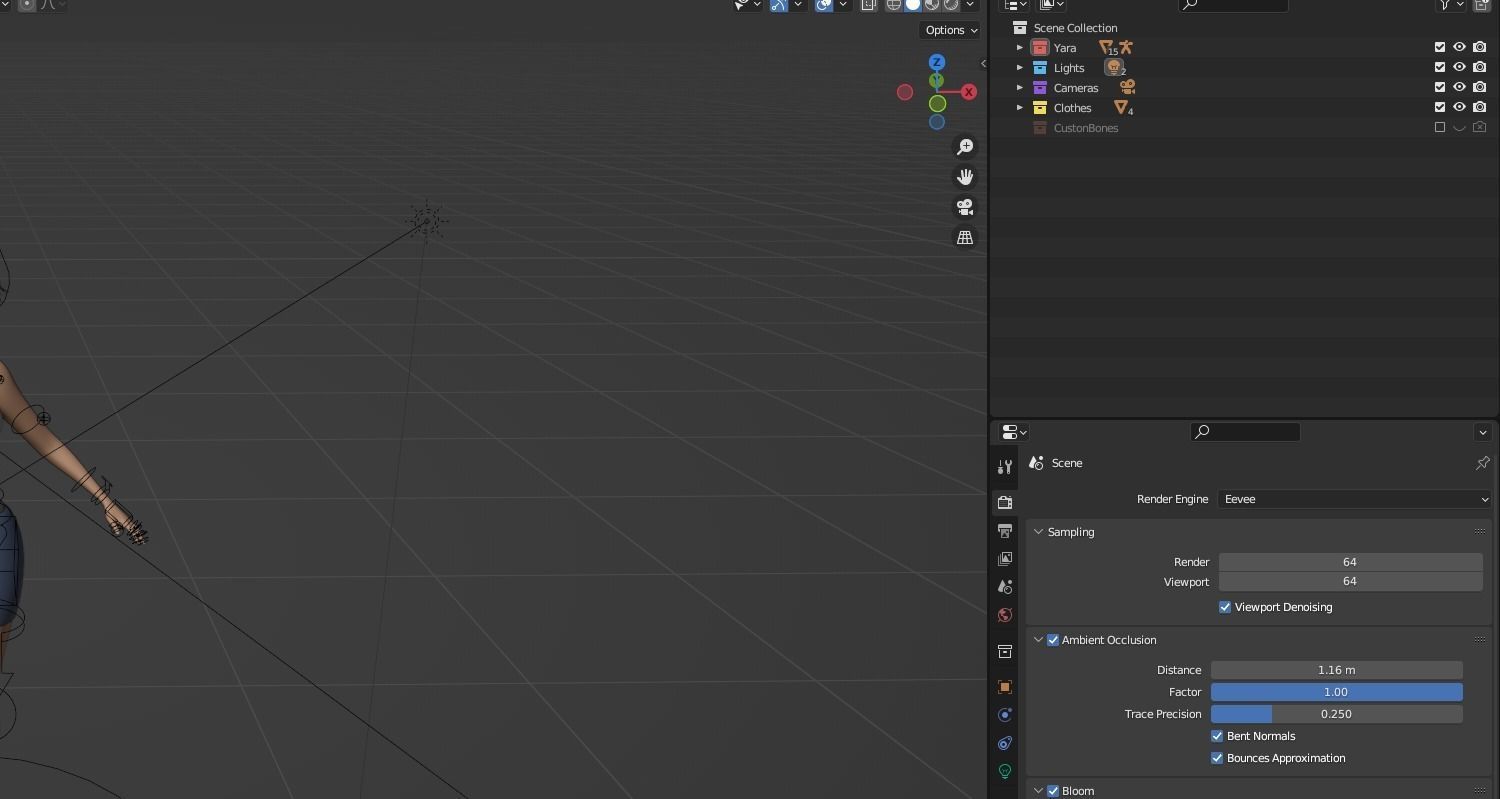Viewport: 1500px width, 799px height.
Task: Click the properties search field
Action: 1245,432
